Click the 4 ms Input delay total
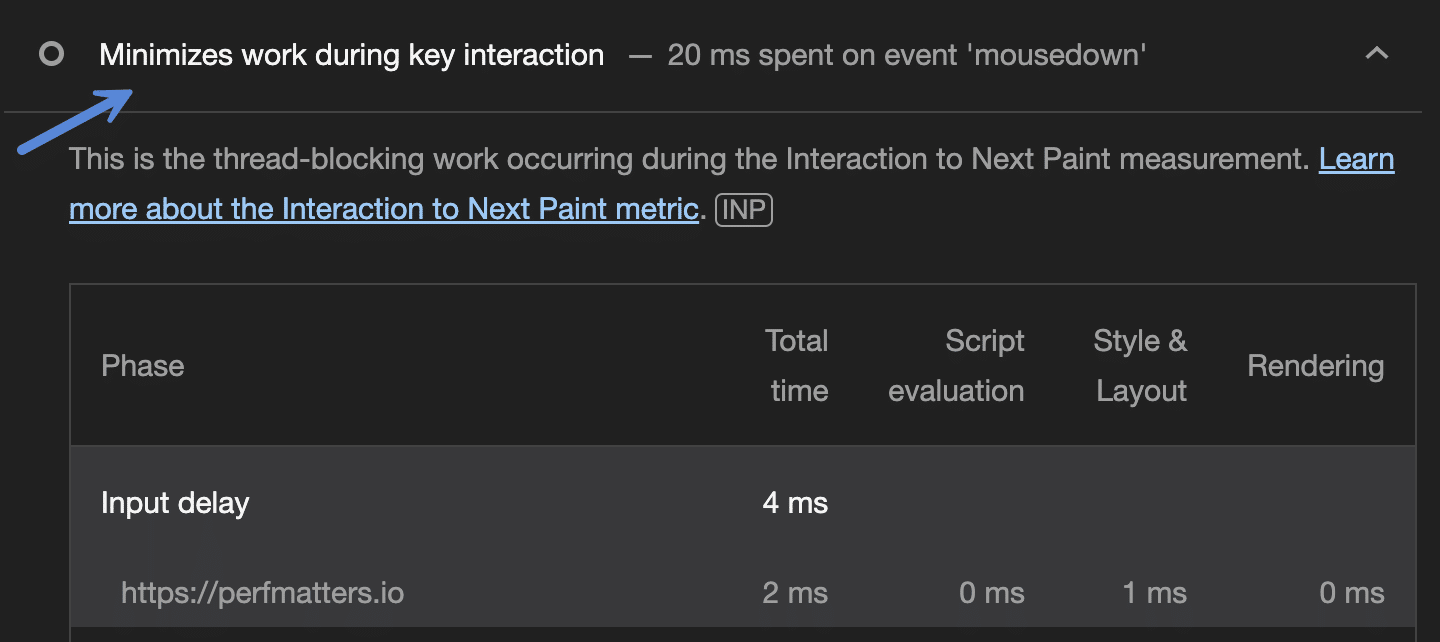 click(795, 502)
